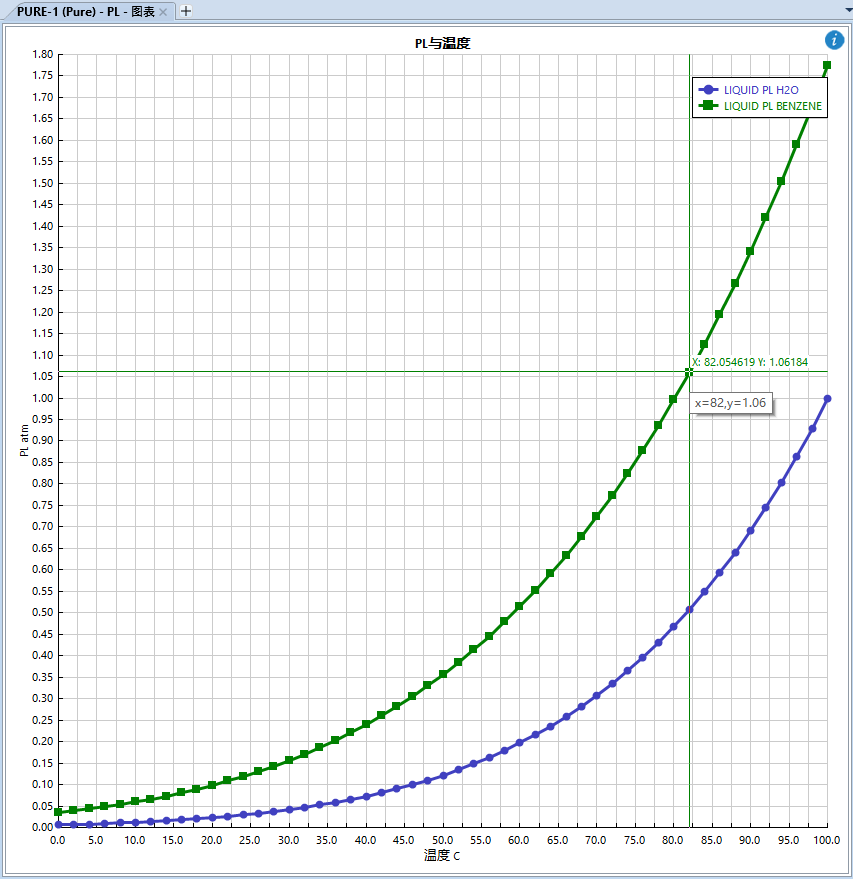Viewport: 853px width, 879px height.
Task: Click the 50.0 tick on the x-axis
Action: point(442,840)
